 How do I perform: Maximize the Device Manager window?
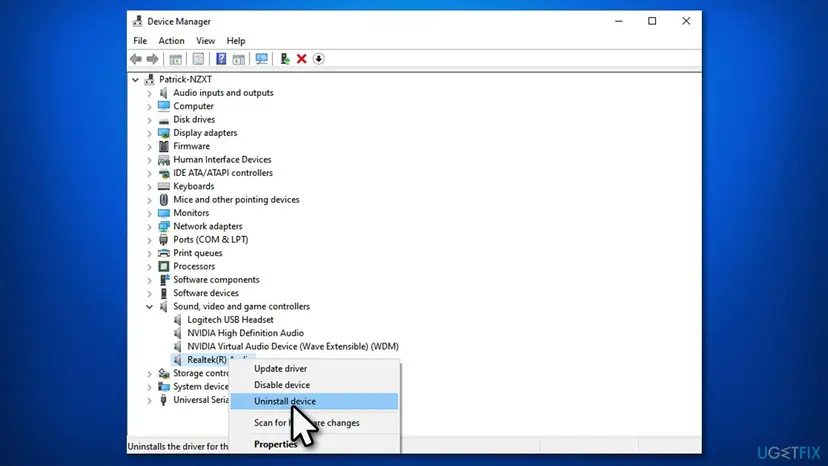point(652,21)
